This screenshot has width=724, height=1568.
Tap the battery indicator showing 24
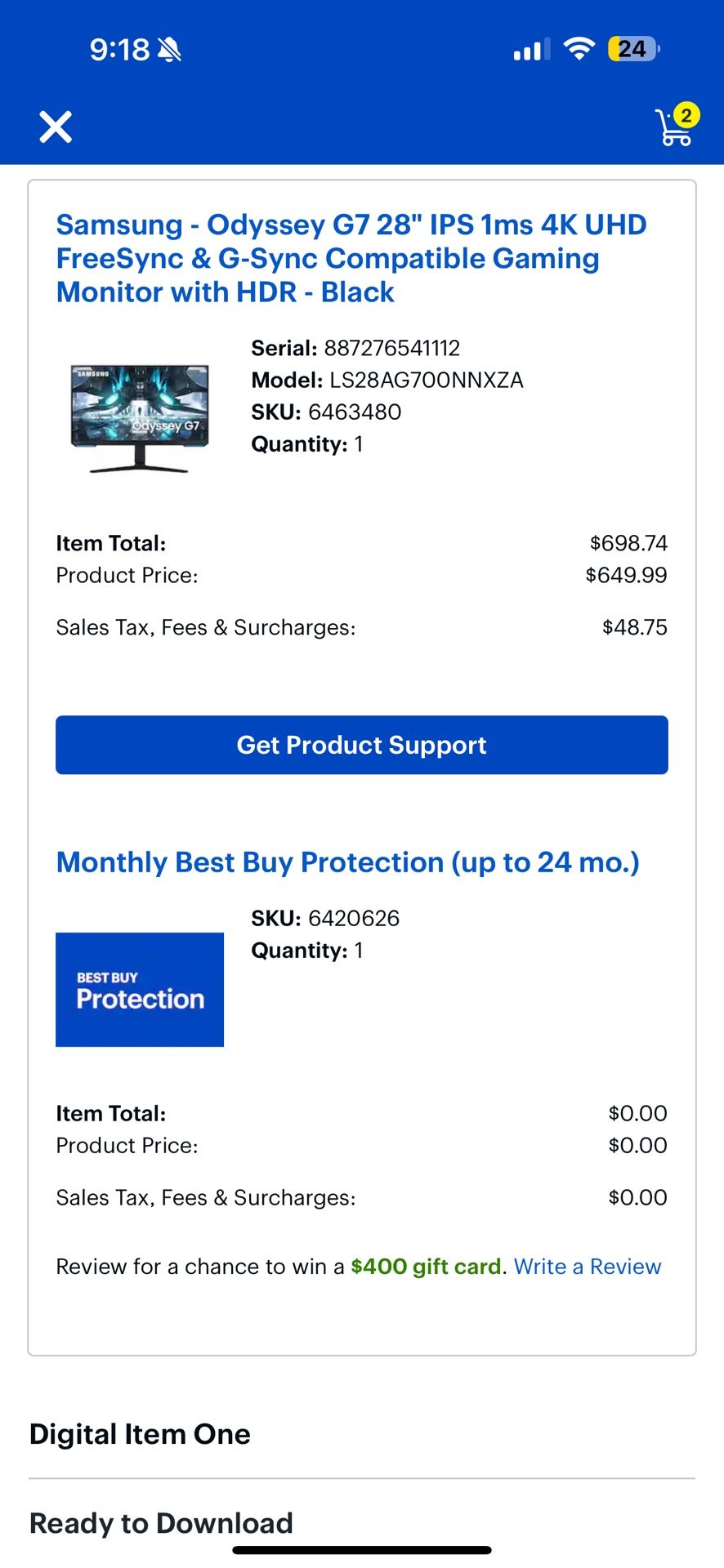[633, 49]
